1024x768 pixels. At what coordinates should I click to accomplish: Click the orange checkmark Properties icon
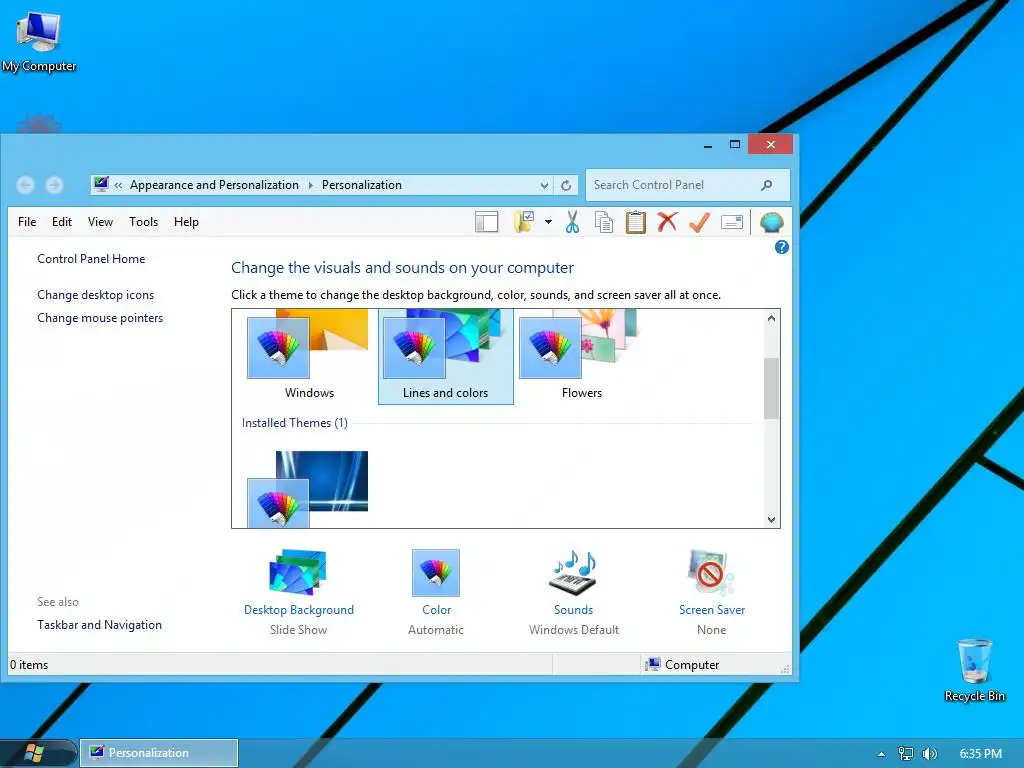point(699,222)
